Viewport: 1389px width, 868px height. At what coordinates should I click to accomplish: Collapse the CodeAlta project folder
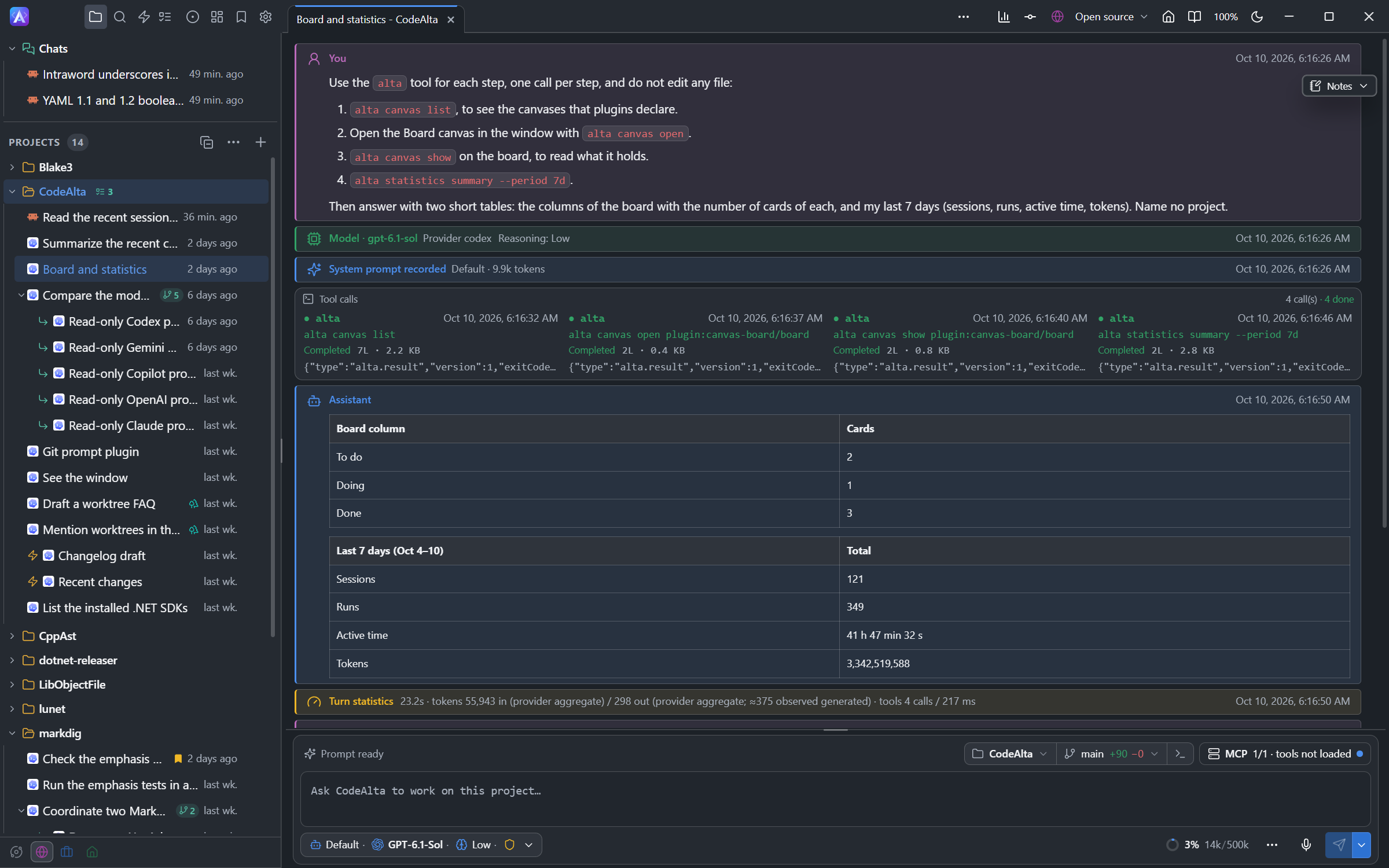[x=12, y=192]
